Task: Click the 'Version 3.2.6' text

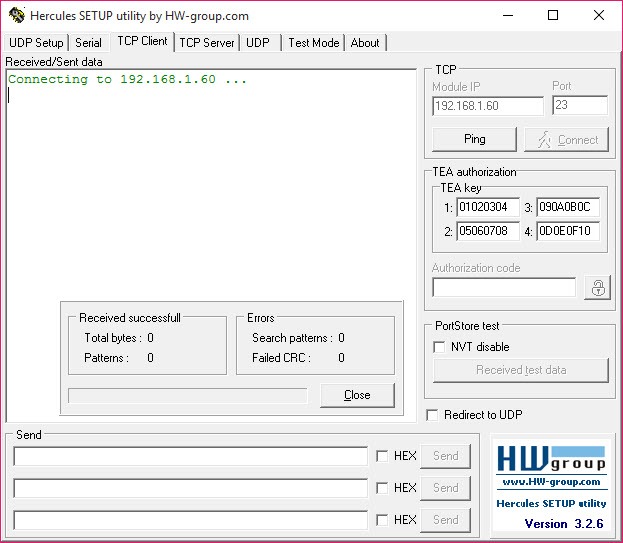Action: (564, 524)
